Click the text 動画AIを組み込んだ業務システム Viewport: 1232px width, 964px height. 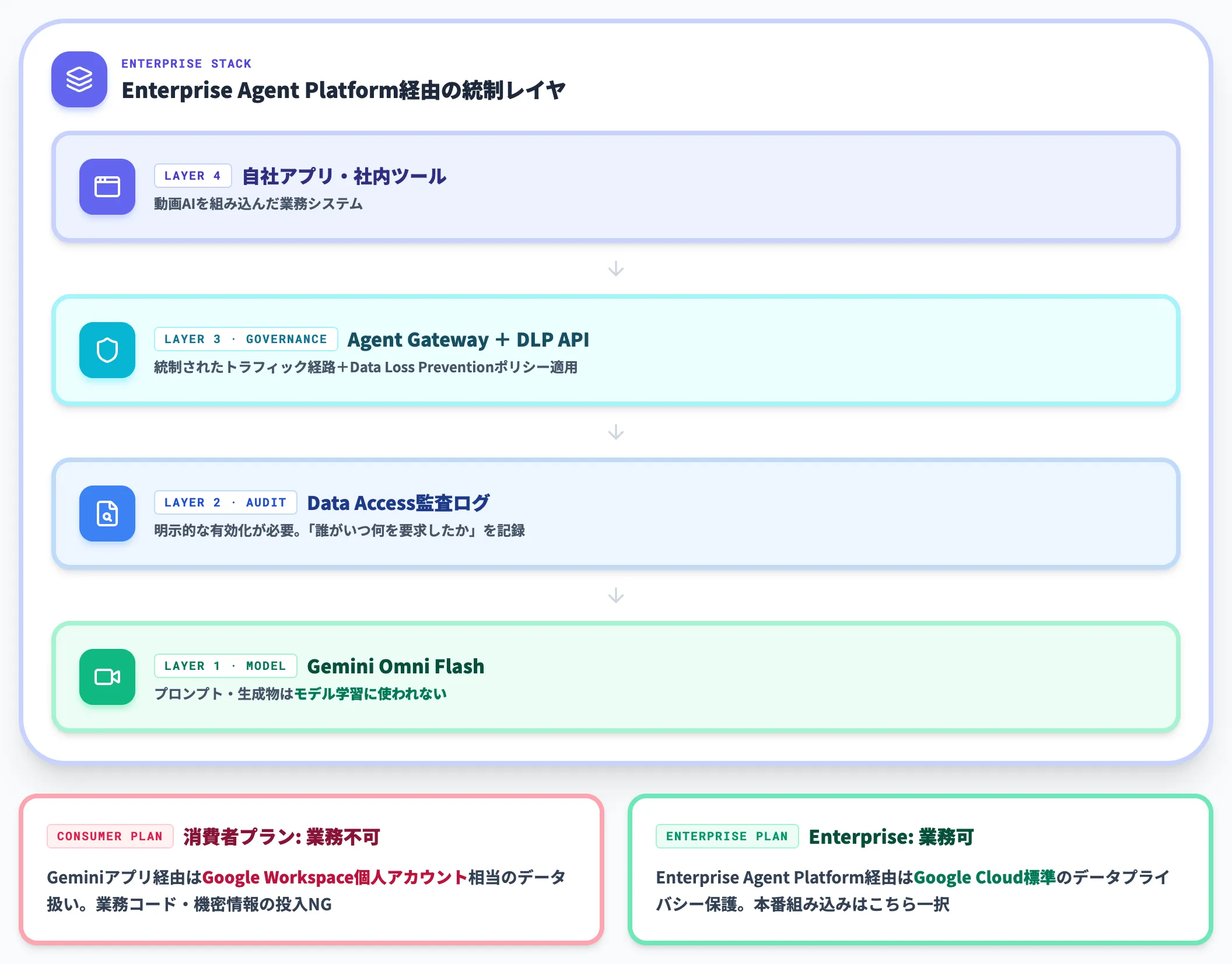pyautogui.click(x=258, y=204)
